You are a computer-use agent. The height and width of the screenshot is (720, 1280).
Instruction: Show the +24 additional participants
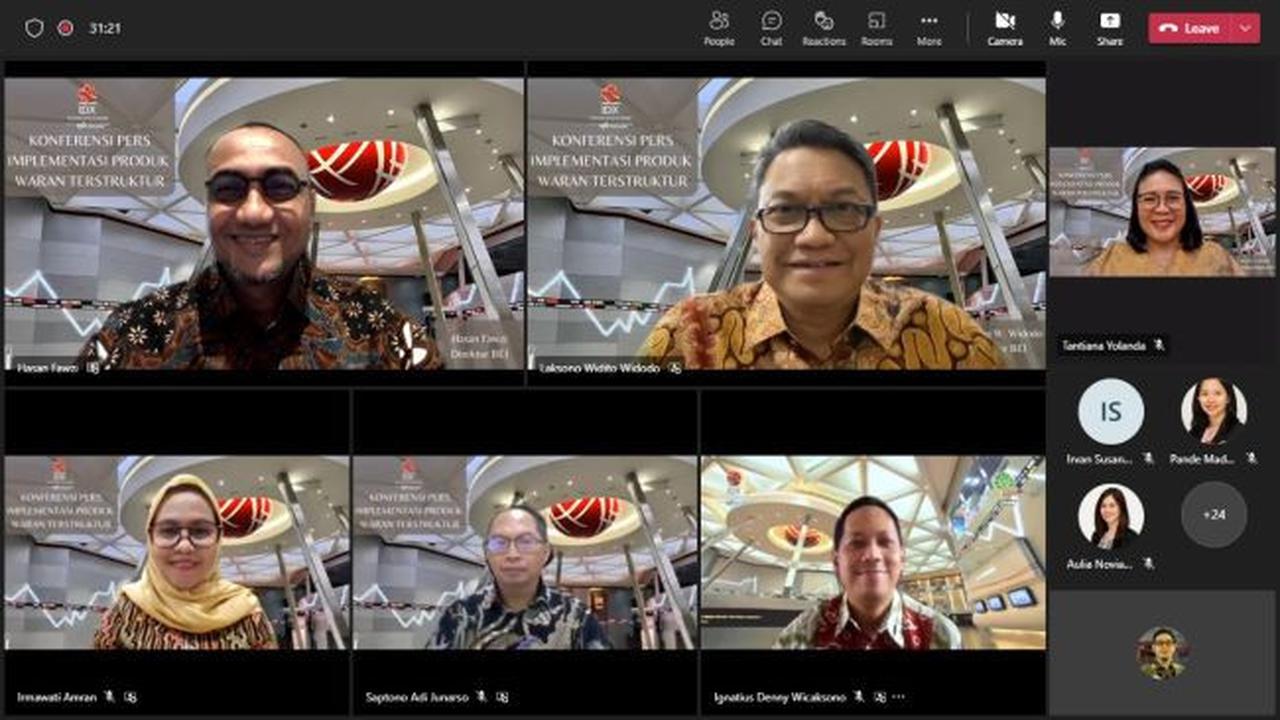[x=1214, y=515]
